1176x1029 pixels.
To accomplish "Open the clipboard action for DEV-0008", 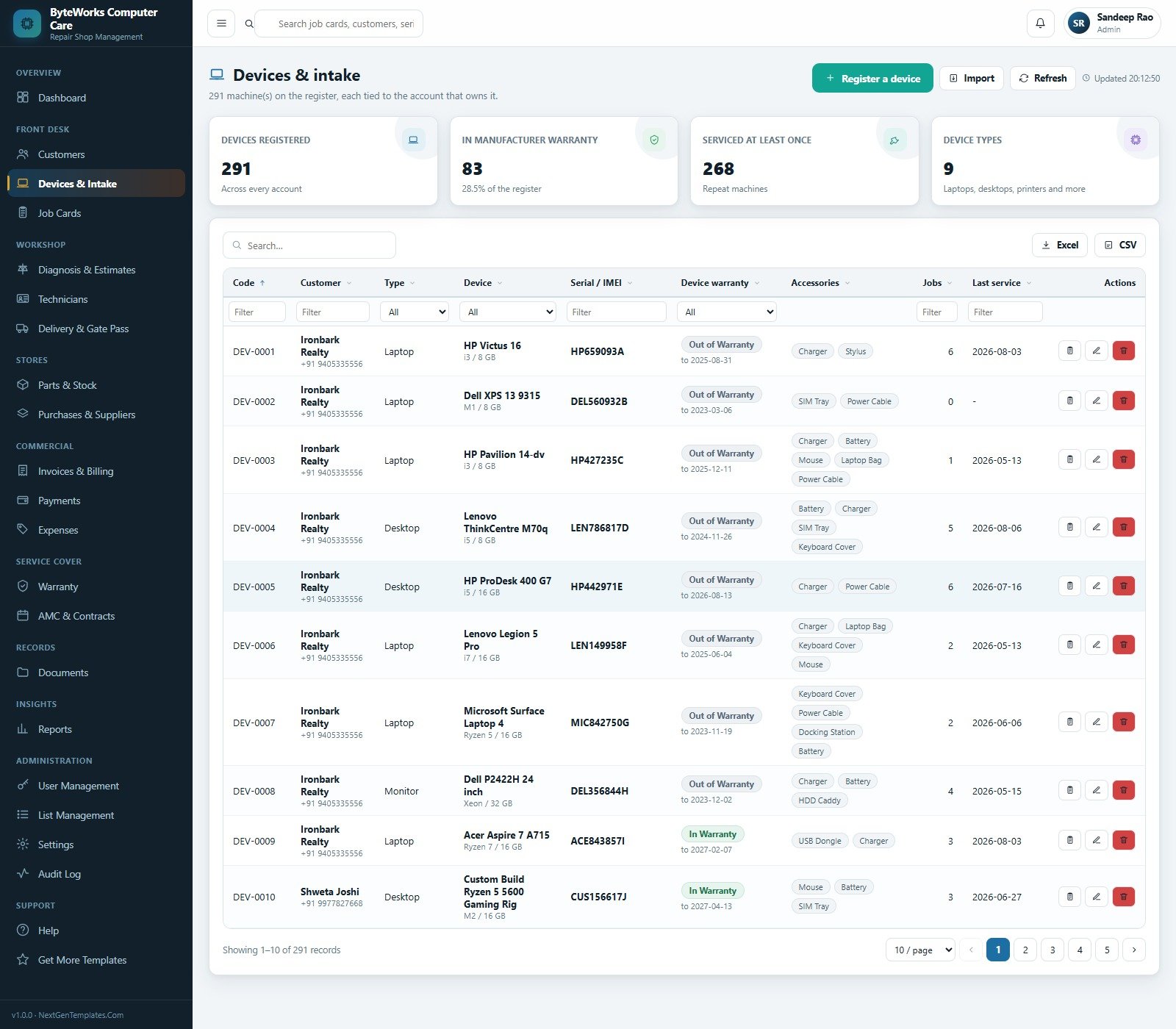I will (1069, 791).
